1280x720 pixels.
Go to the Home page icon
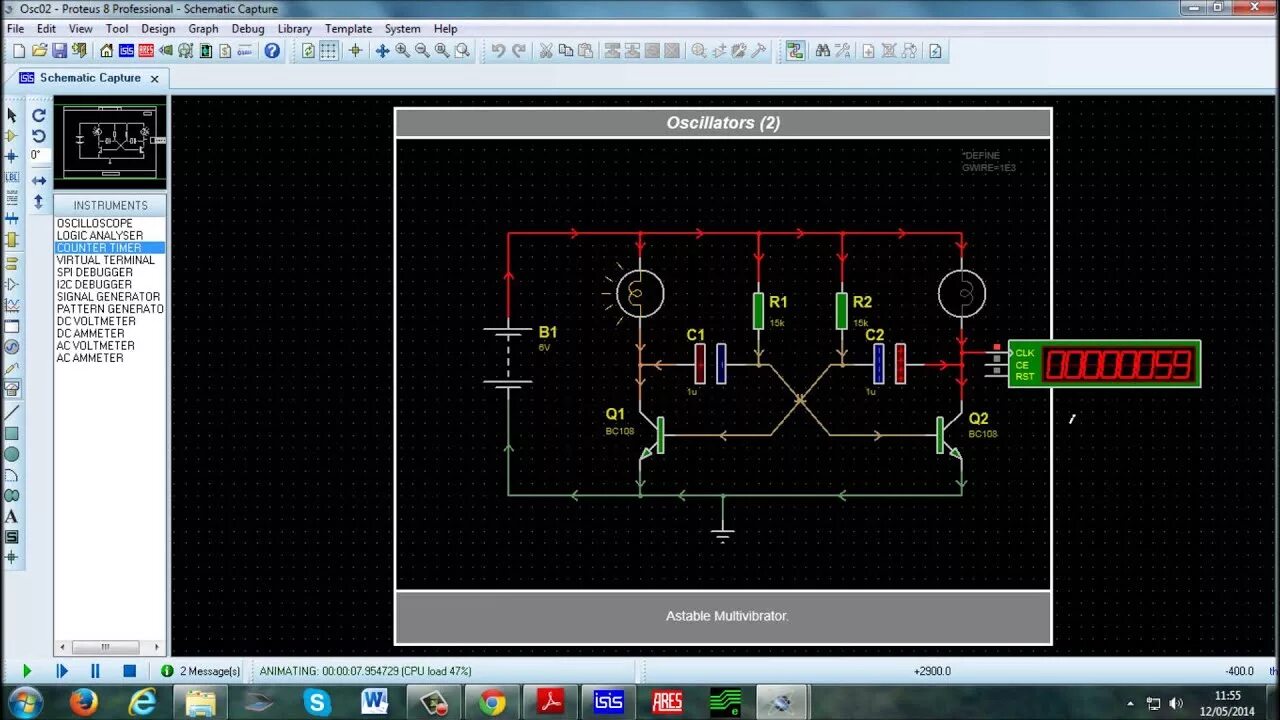(106, 50)
